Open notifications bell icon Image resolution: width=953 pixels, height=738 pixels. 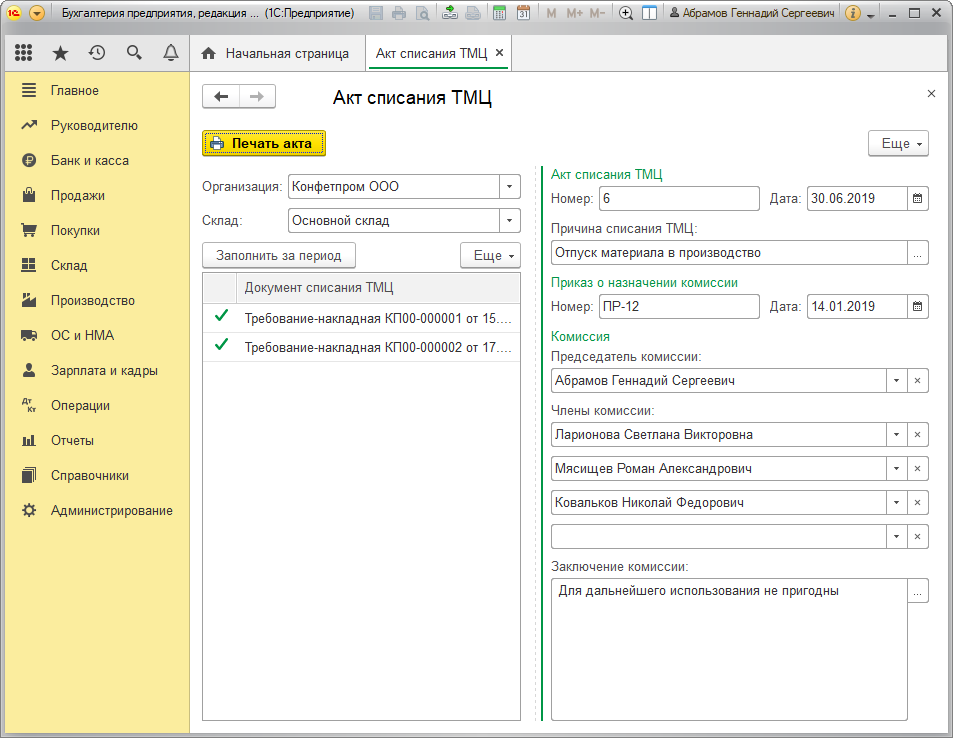(171, 53)
